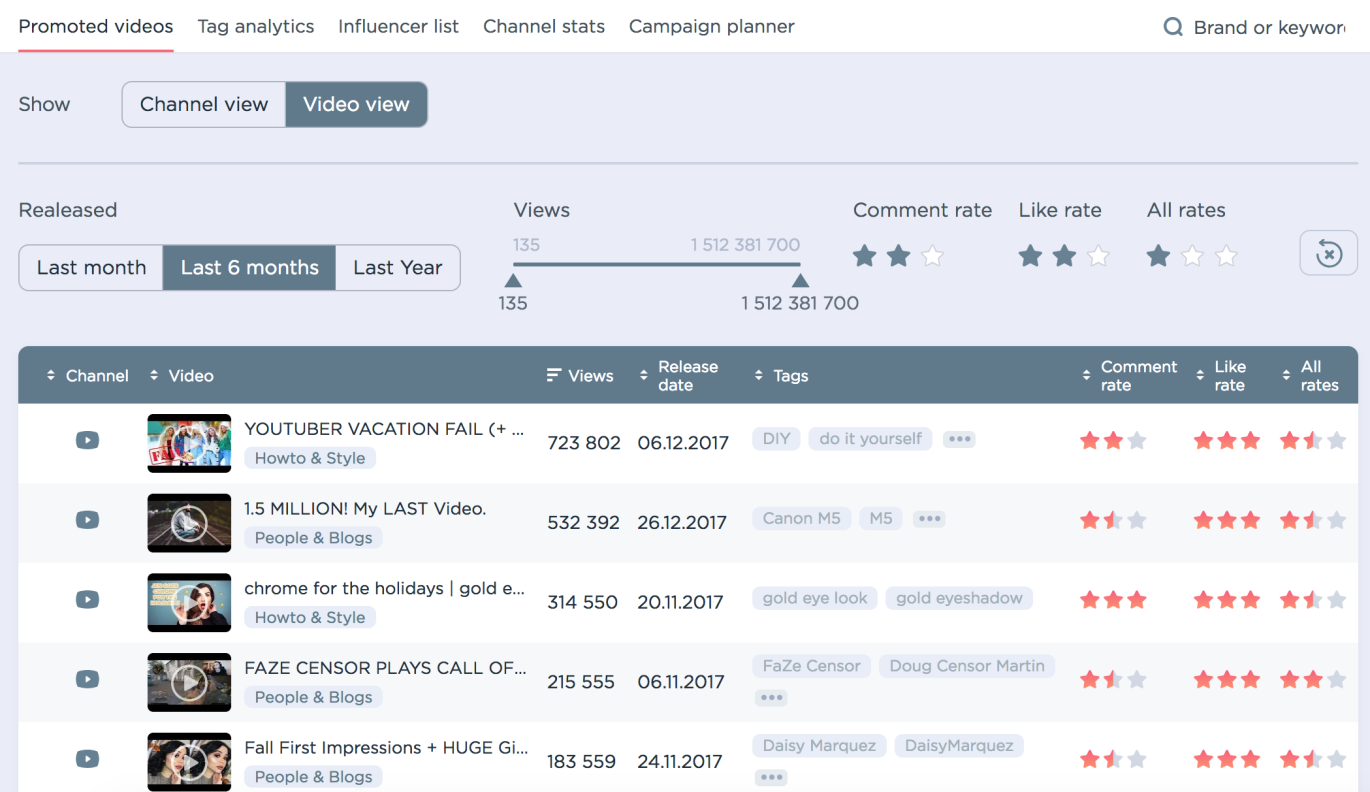Open the Tag analytics tab
This screenshot has width=1370, height=792.
tap(256, 26)
